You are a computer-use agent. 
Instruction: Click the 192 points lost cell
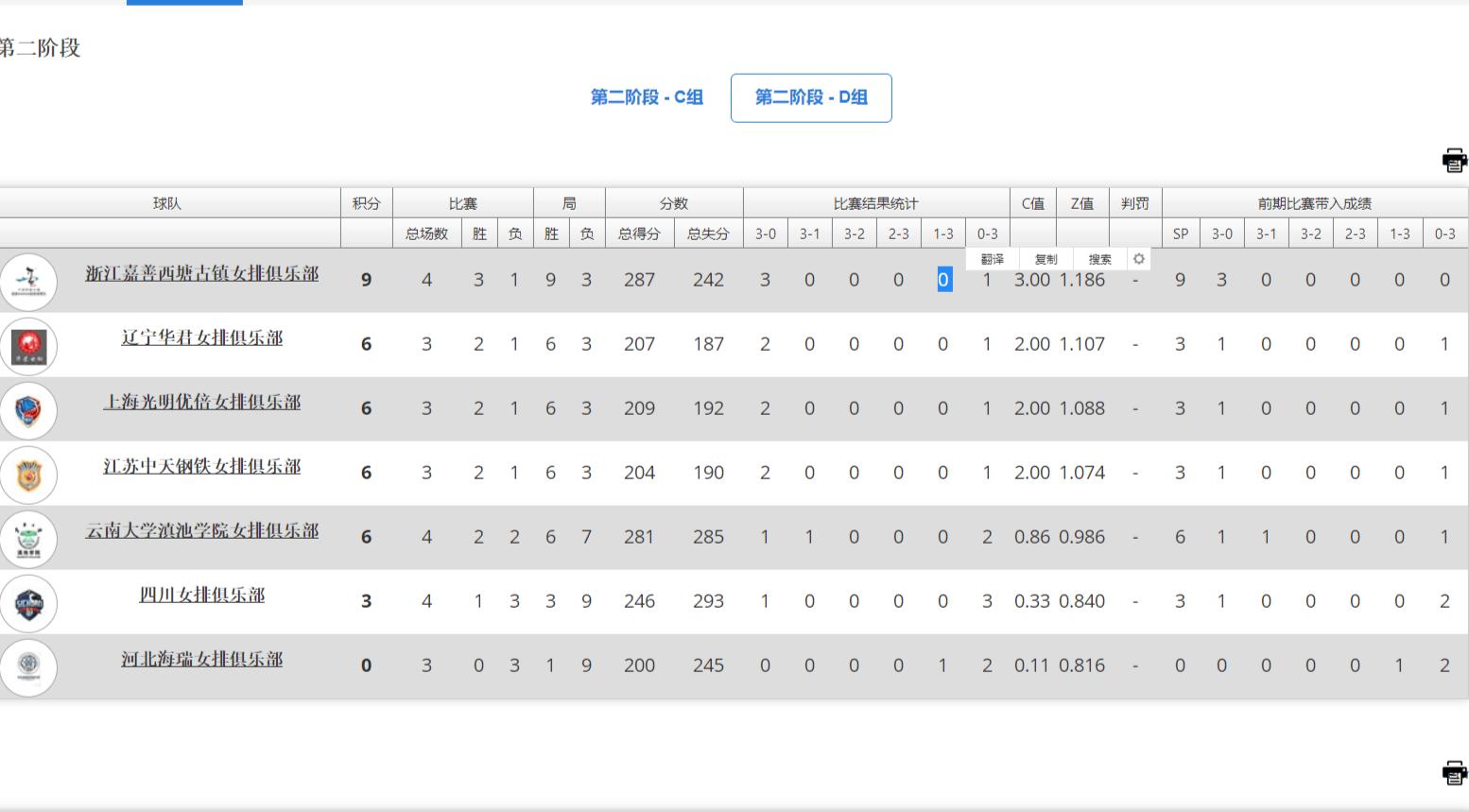click(x=709, y=408)
